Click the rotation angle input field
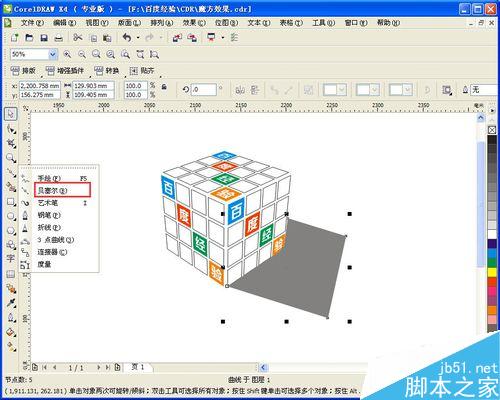Viewport: 500px width, 400px height. [203, 89]
